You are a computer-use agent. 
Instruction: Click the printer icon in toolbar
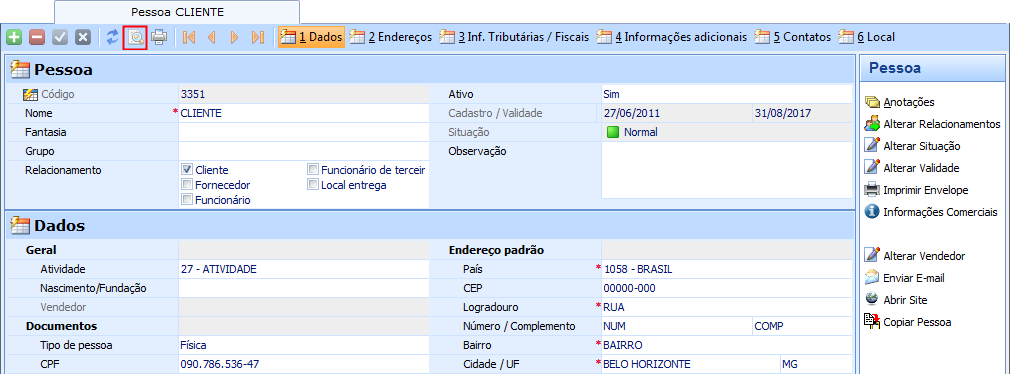158,37
